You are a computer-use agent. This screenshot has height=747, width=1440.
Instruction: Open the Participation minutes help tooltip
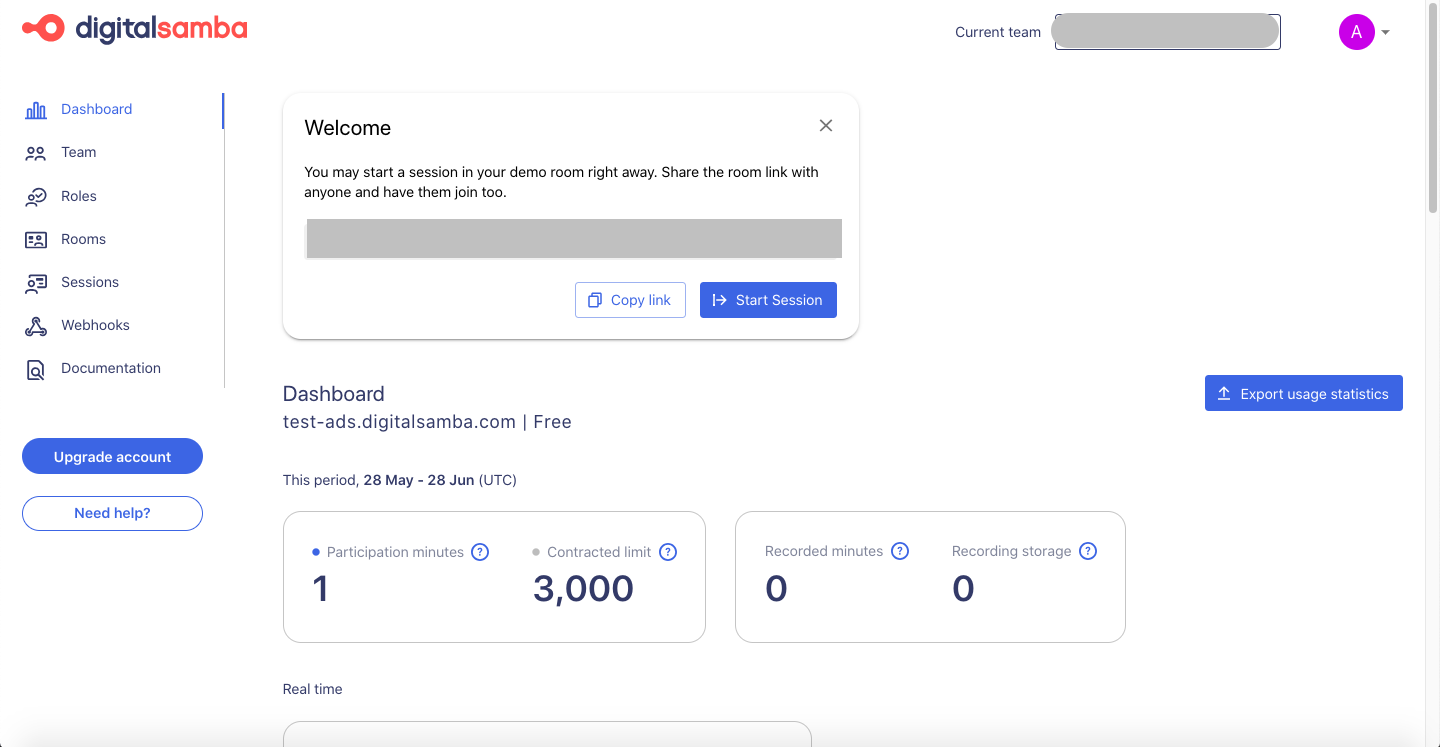(480, 551)
